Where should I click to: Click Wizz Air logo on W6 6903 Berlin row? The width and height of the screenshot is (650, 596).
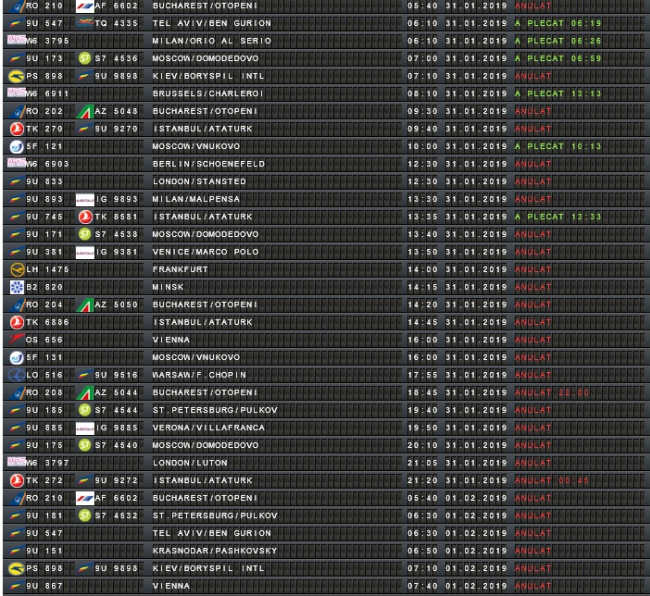click(16, 163)
